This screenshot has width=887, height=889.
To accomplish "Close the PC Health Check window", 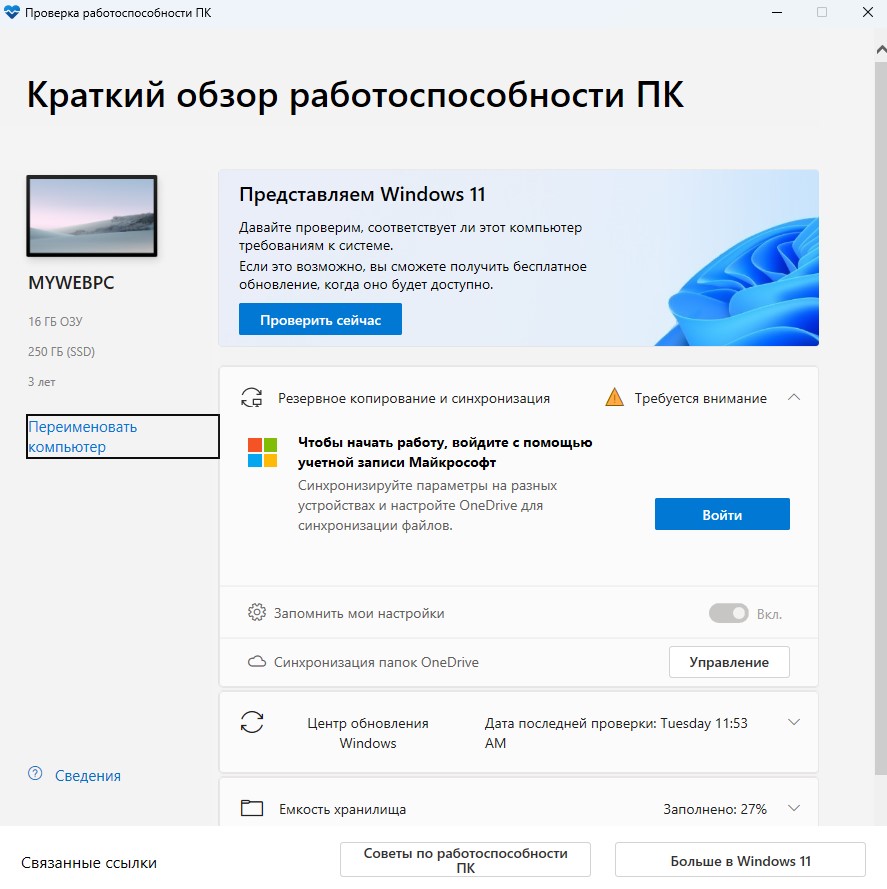I will pos(868,12).
